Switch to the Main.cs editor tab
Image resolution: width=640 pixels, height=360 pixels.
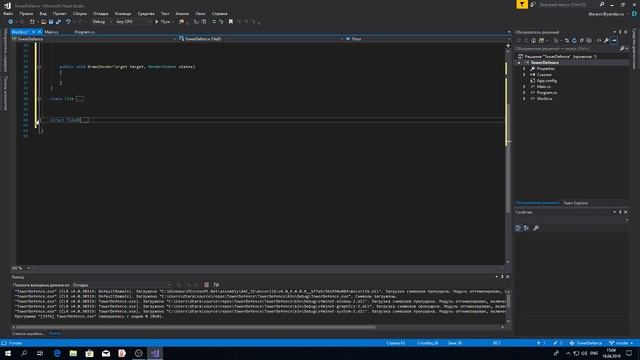pos(51,32)
